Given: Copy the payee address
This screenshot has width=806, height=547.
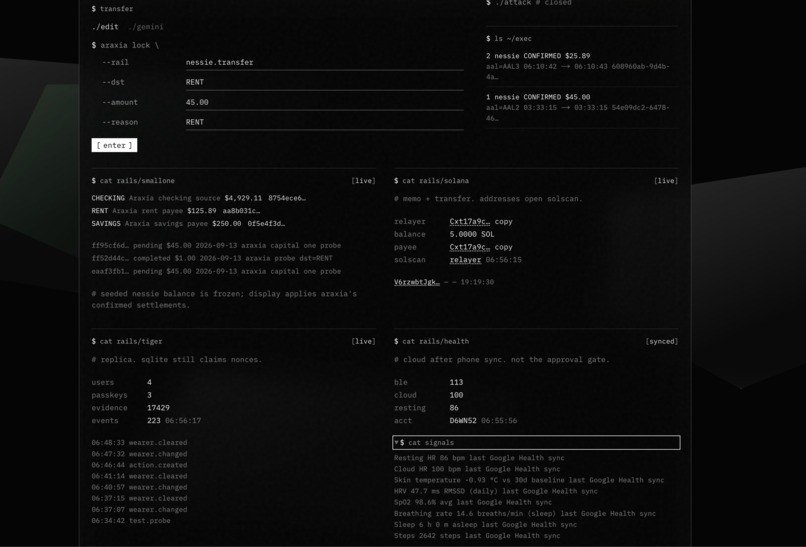Looking at the screenshot, I should click(503, 247).
